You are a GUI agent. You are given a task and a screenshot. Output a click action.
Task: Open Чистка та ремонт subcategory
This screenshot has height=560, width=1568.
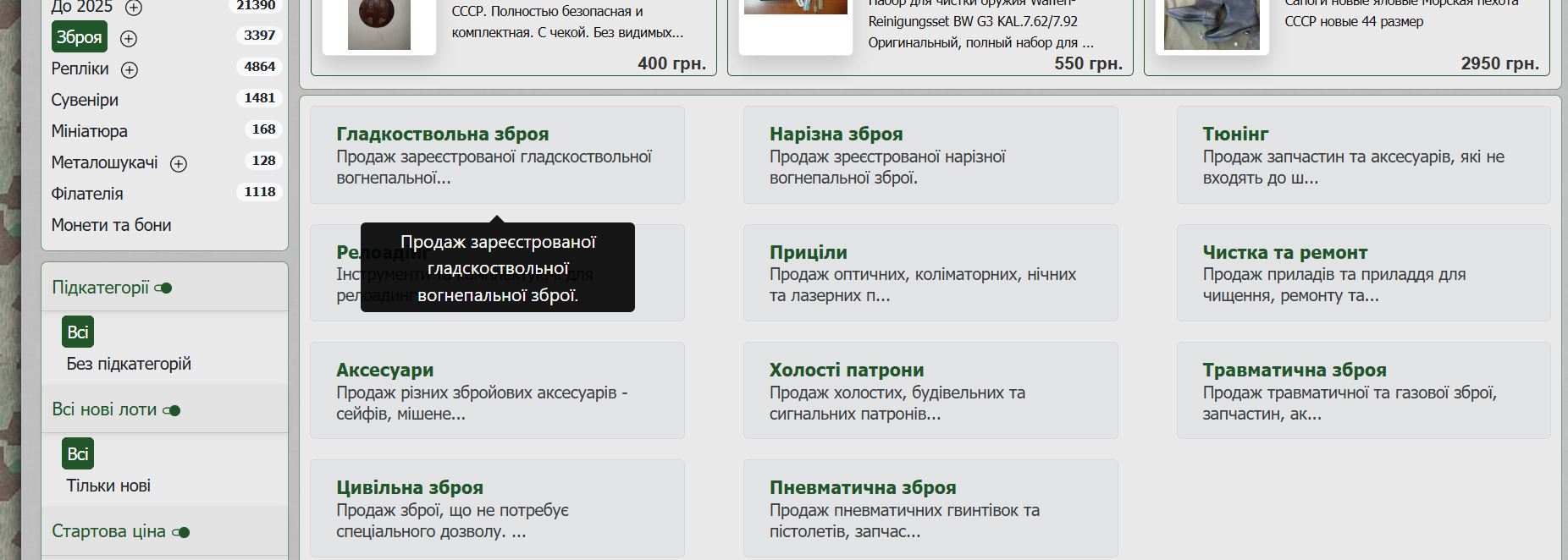pyautogui.click(x=1284, y=252)
